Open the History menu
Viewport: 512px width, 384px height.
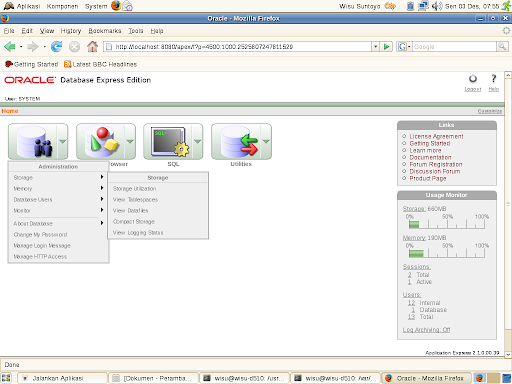click(71, 31)
